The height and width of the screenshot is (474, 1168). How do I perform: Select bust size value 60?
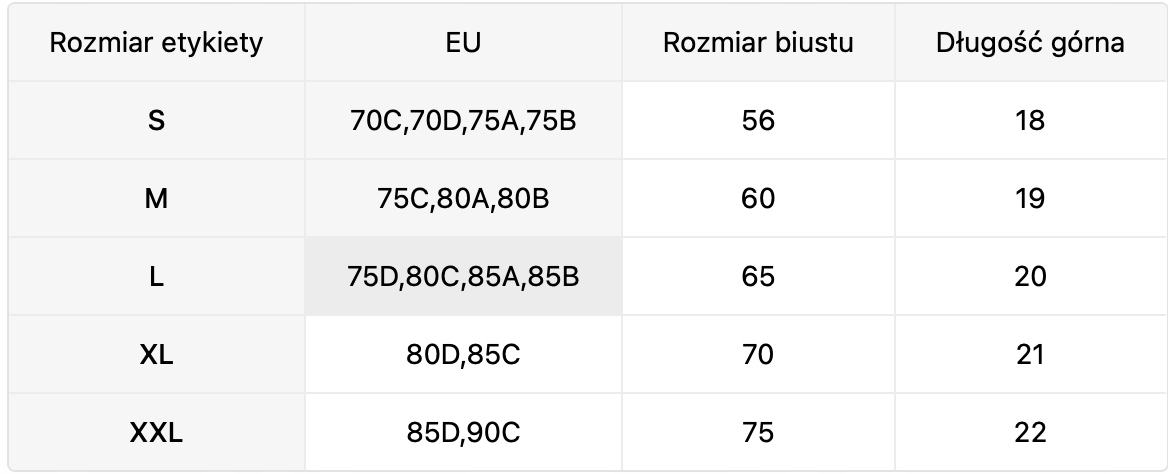pyautogui.click(x=758, y=199)
